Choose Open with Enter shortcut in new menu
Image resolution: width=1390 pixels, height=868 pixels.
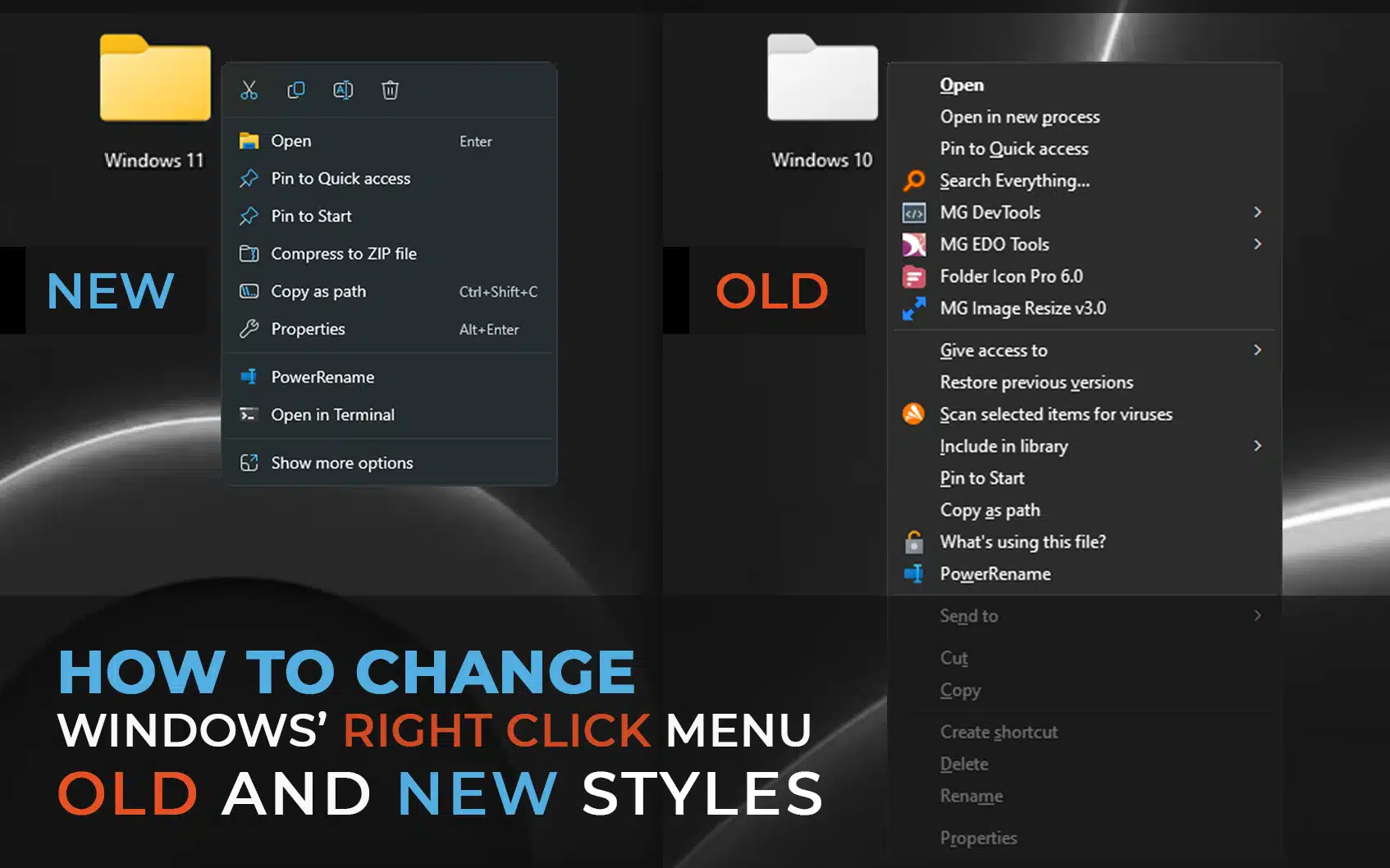pos(390,141)
